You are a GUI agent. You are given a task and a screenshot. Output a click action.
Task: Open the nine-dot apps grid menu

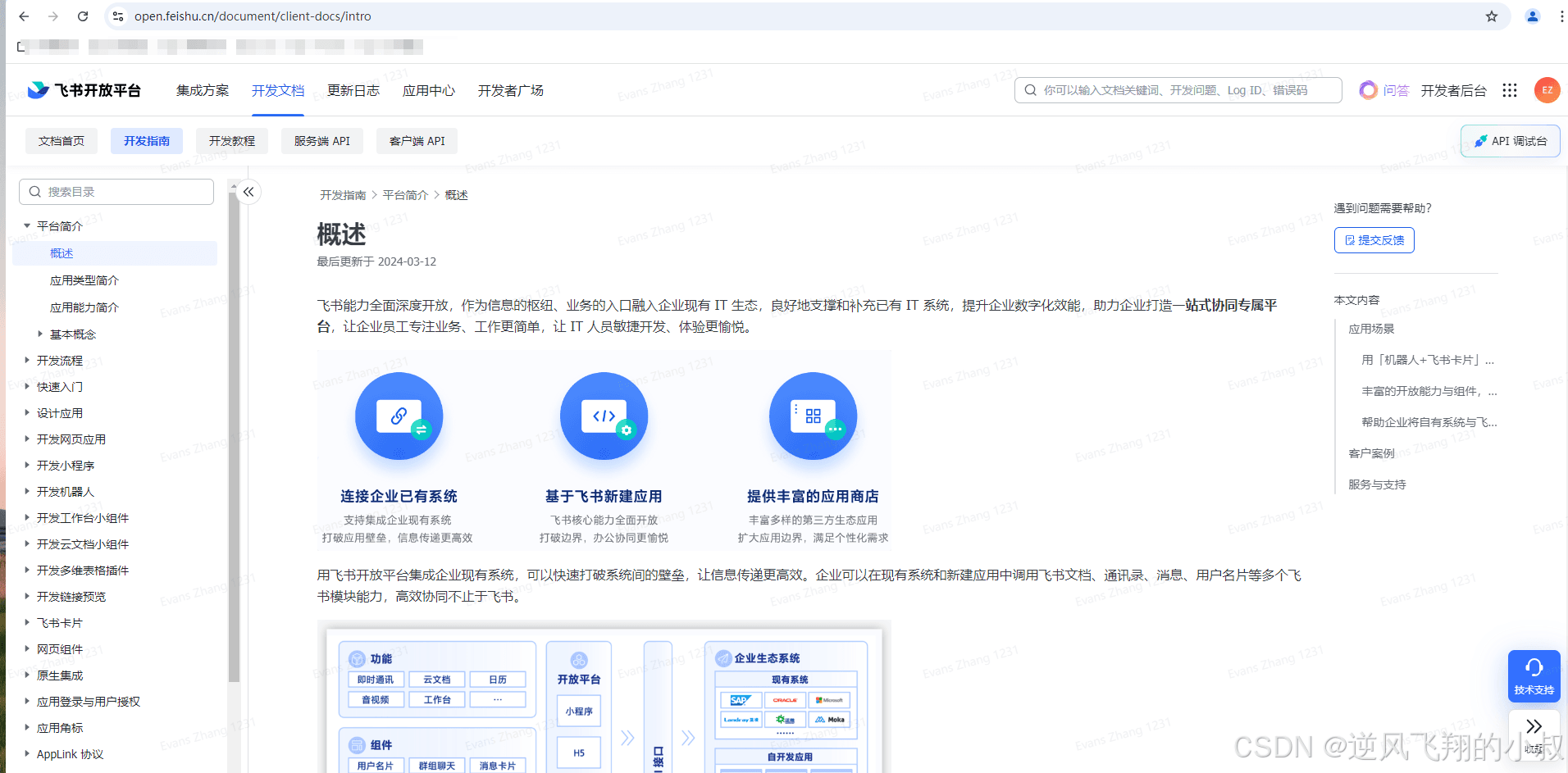click(1510, 90)
